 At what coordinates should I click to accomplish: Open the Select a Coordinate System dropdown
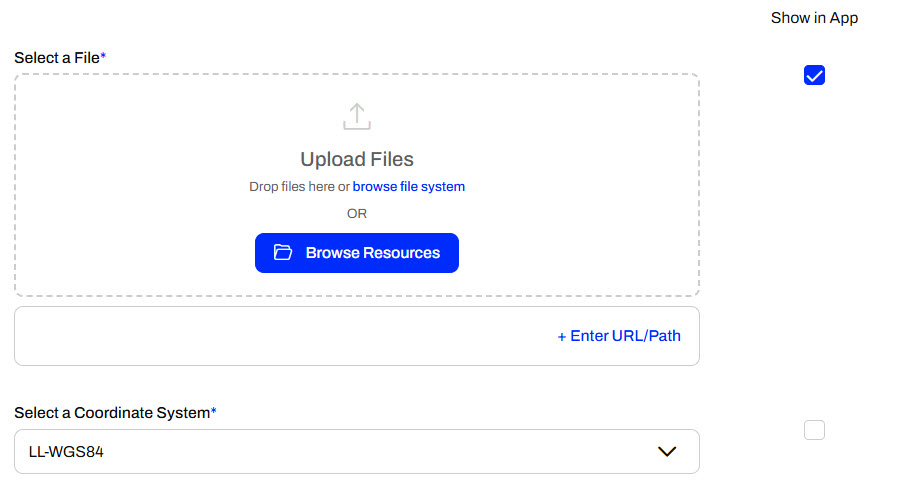(x=356, y=452)
